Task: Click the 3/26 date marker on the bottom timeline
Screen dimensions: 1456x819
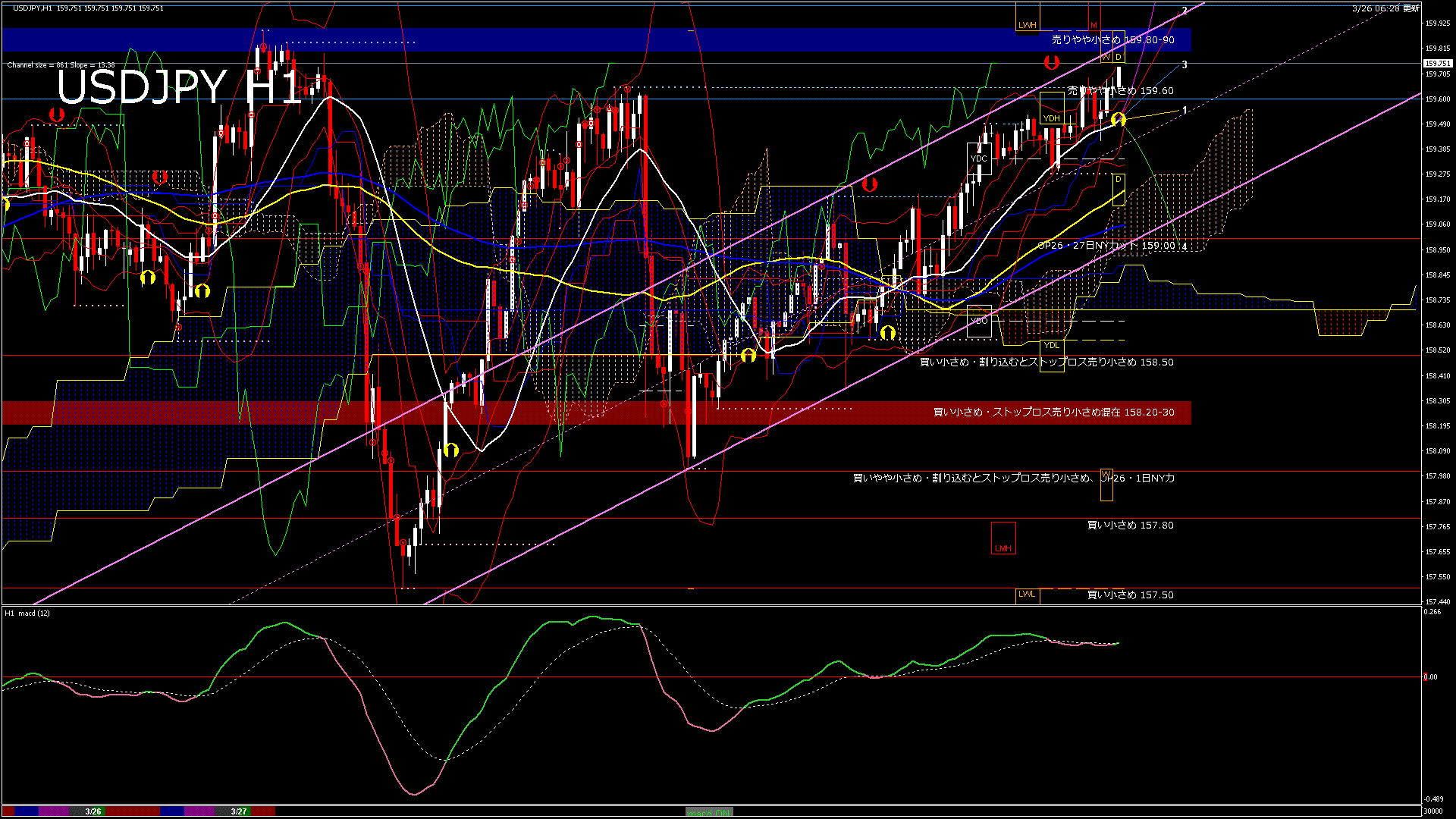Action: 93,811
